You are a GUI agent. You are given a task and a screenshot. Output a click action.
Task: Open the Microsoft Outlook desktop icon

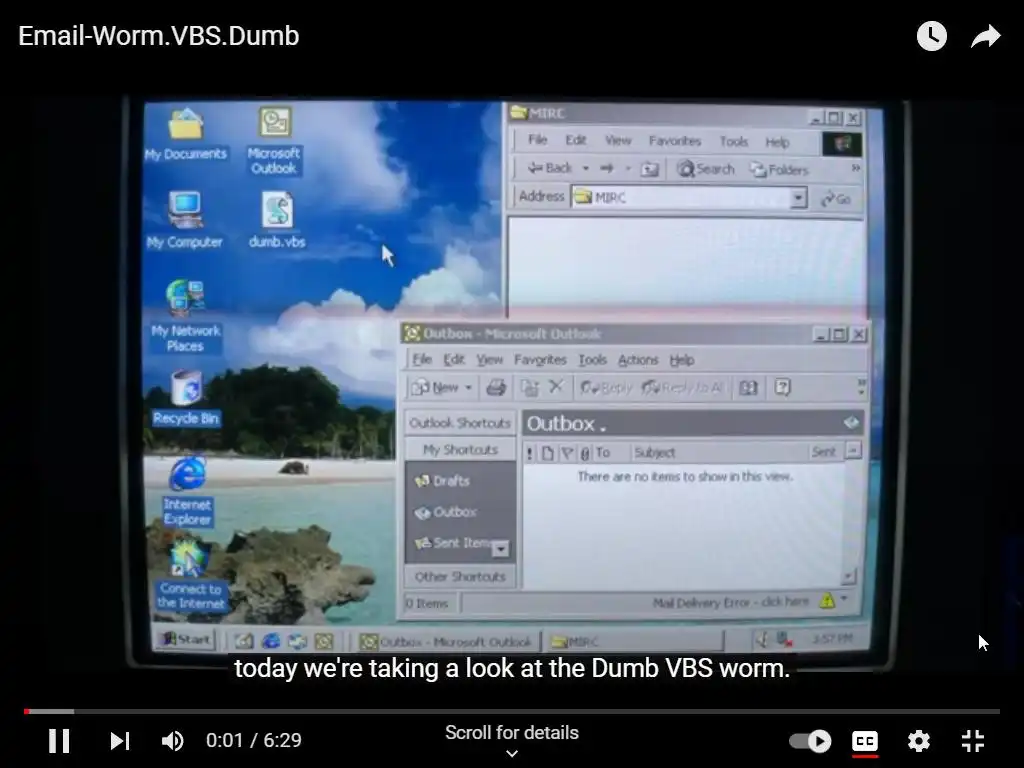coord(274,140)
